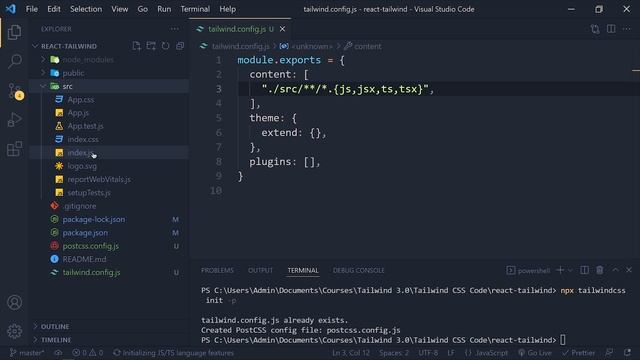
Task: Change indentation via Spaces: 2
Action: click(x=393, y=353)
